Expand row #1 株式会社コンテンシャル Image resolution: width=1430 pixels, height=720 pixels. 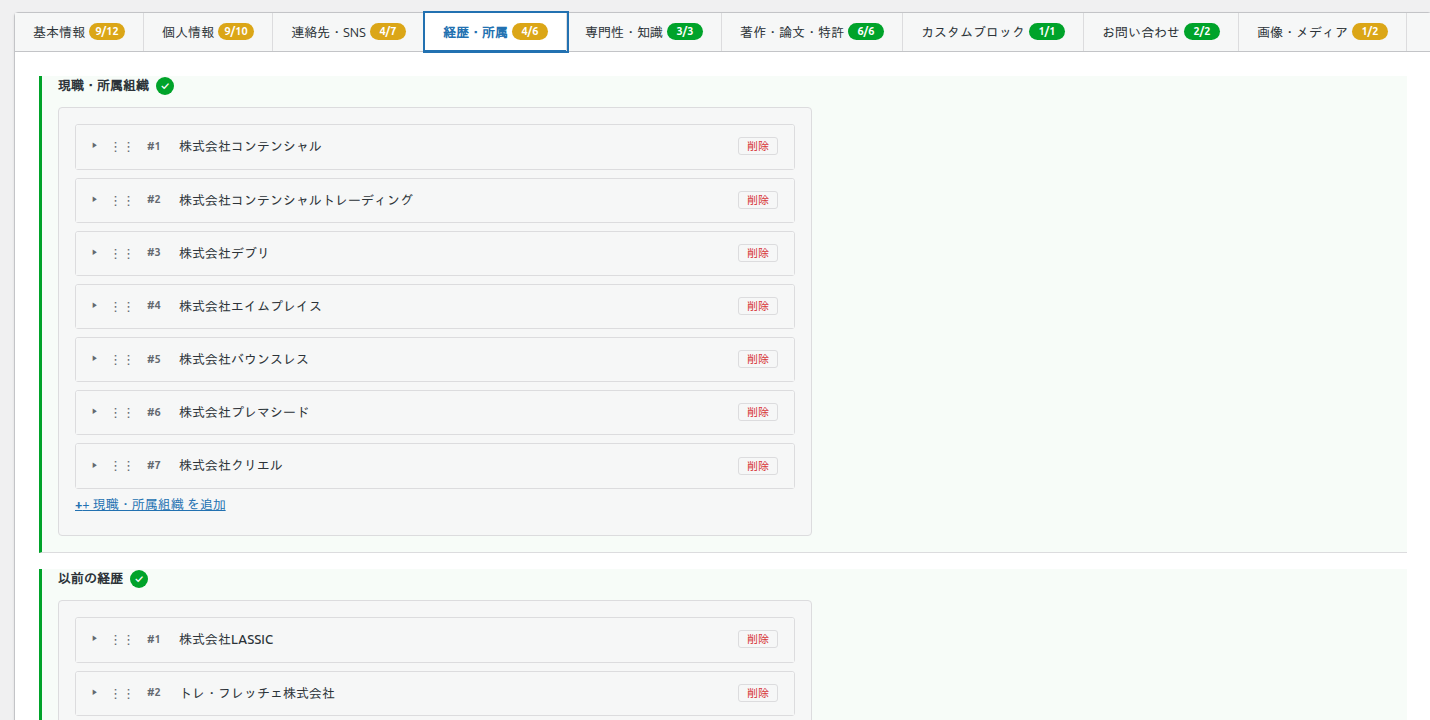tap(95, 146)
